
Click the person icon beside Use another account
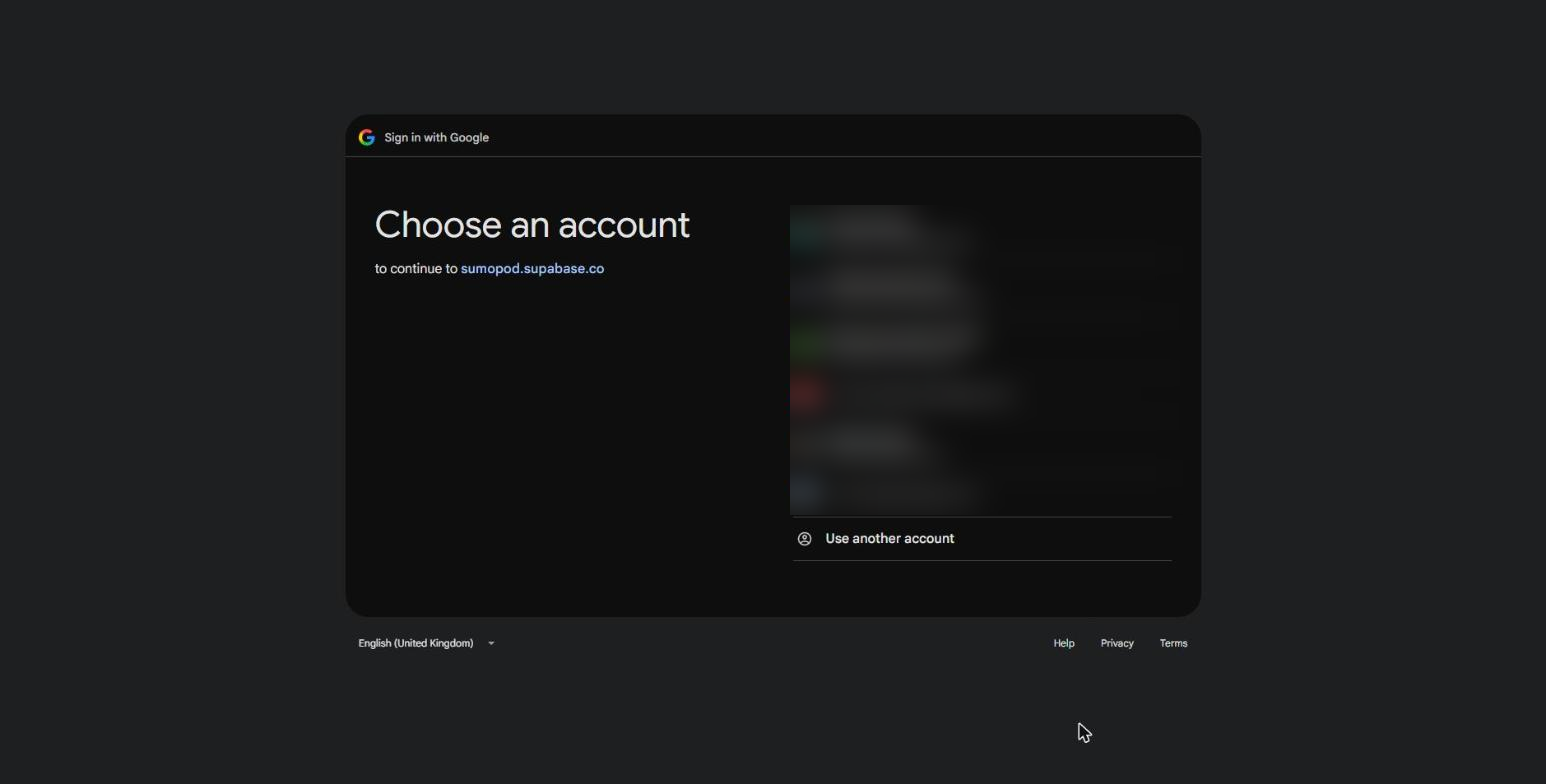pos(804,539)
